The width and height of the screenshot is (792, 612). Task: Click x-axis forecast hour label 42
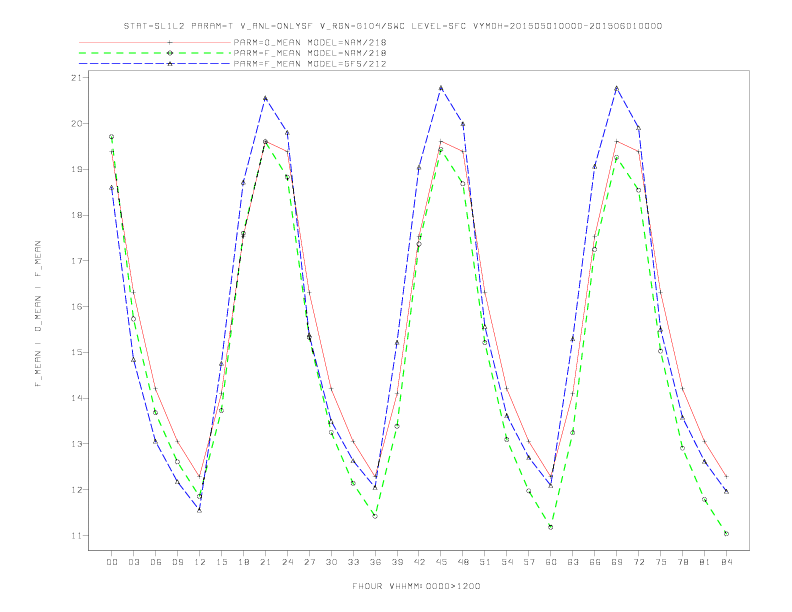[x=419, y=562]
